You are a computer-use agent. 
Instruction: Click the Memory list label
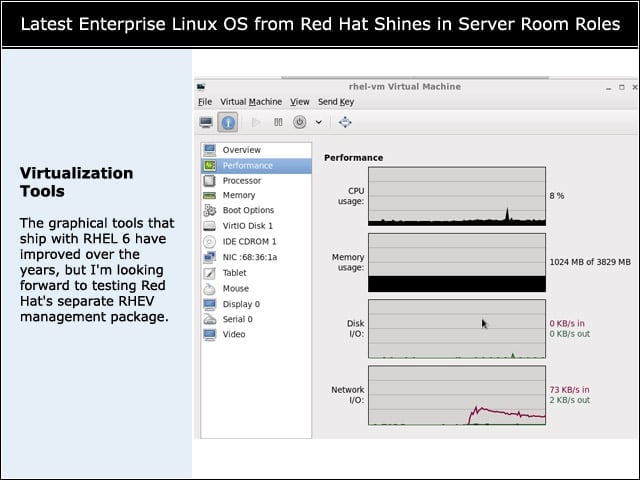[x=239, y=195]
